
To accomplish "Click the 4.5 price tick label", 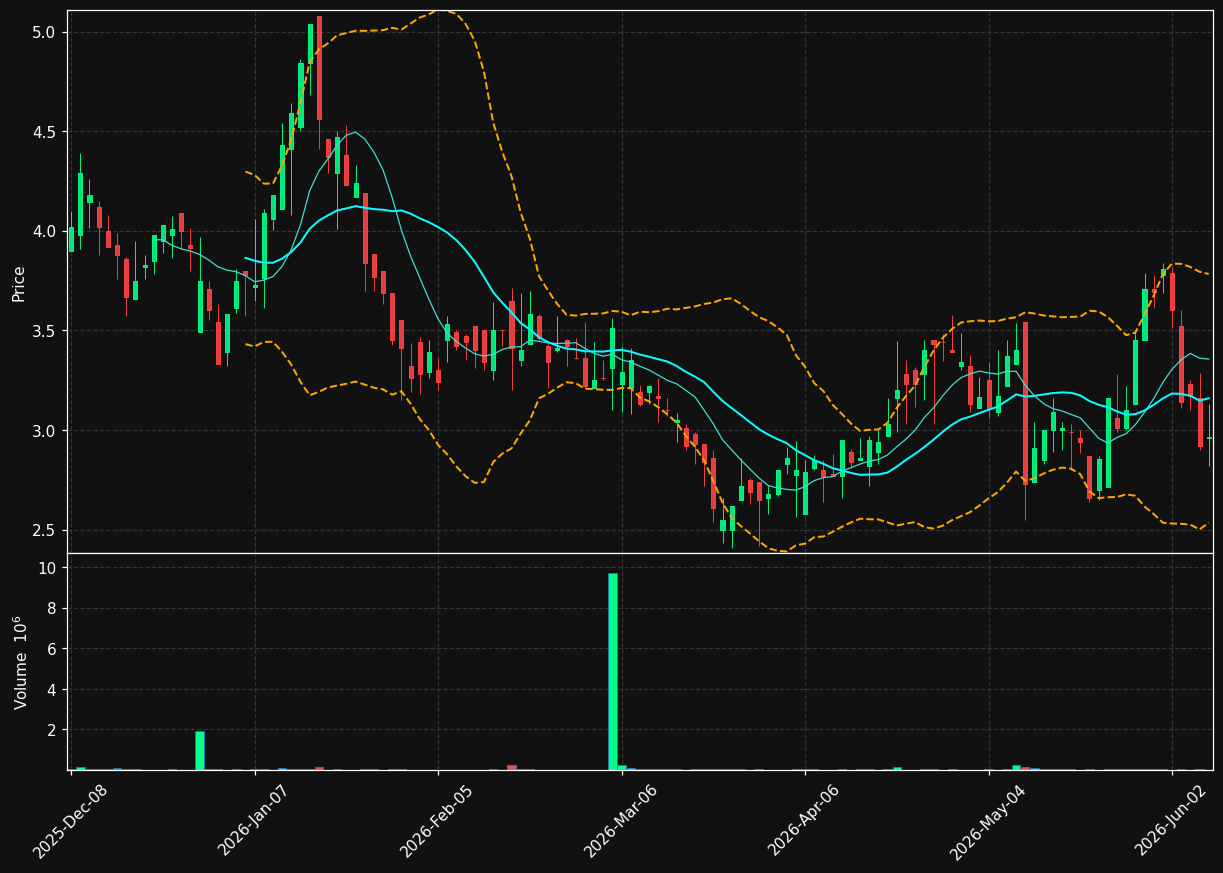I will [46, 132].
